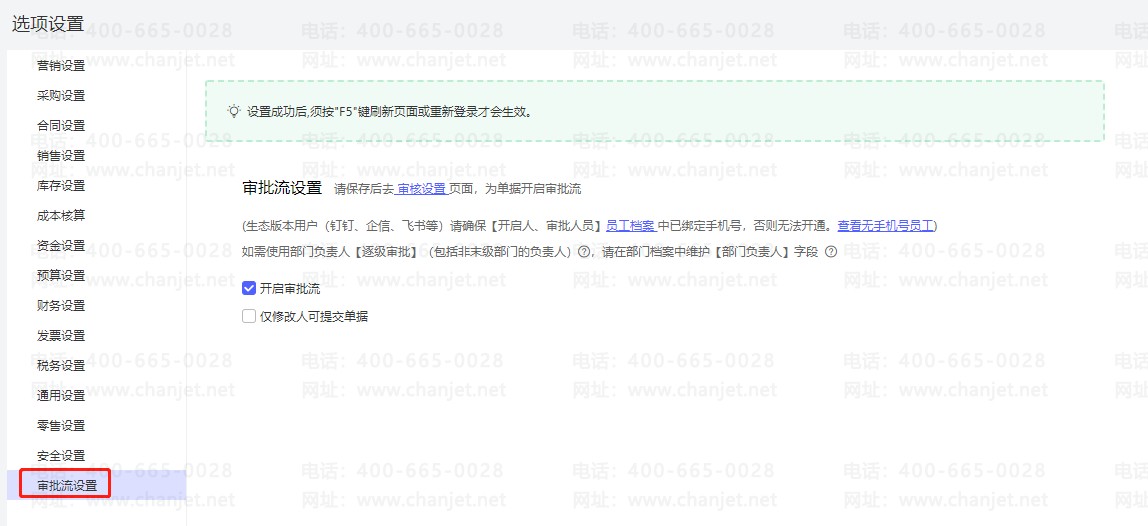This screenshot has height=526, width=1148.
Task: Open the 库存设置 section
Action: tap(61, 186)
